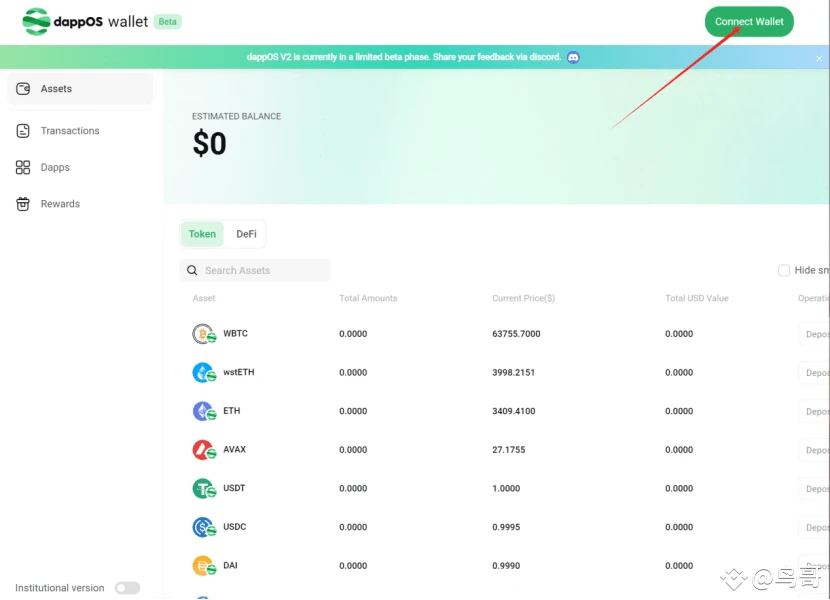Click Deposit button in the USDT row
This screenshot has height=600, width=830.
[814, 489]
